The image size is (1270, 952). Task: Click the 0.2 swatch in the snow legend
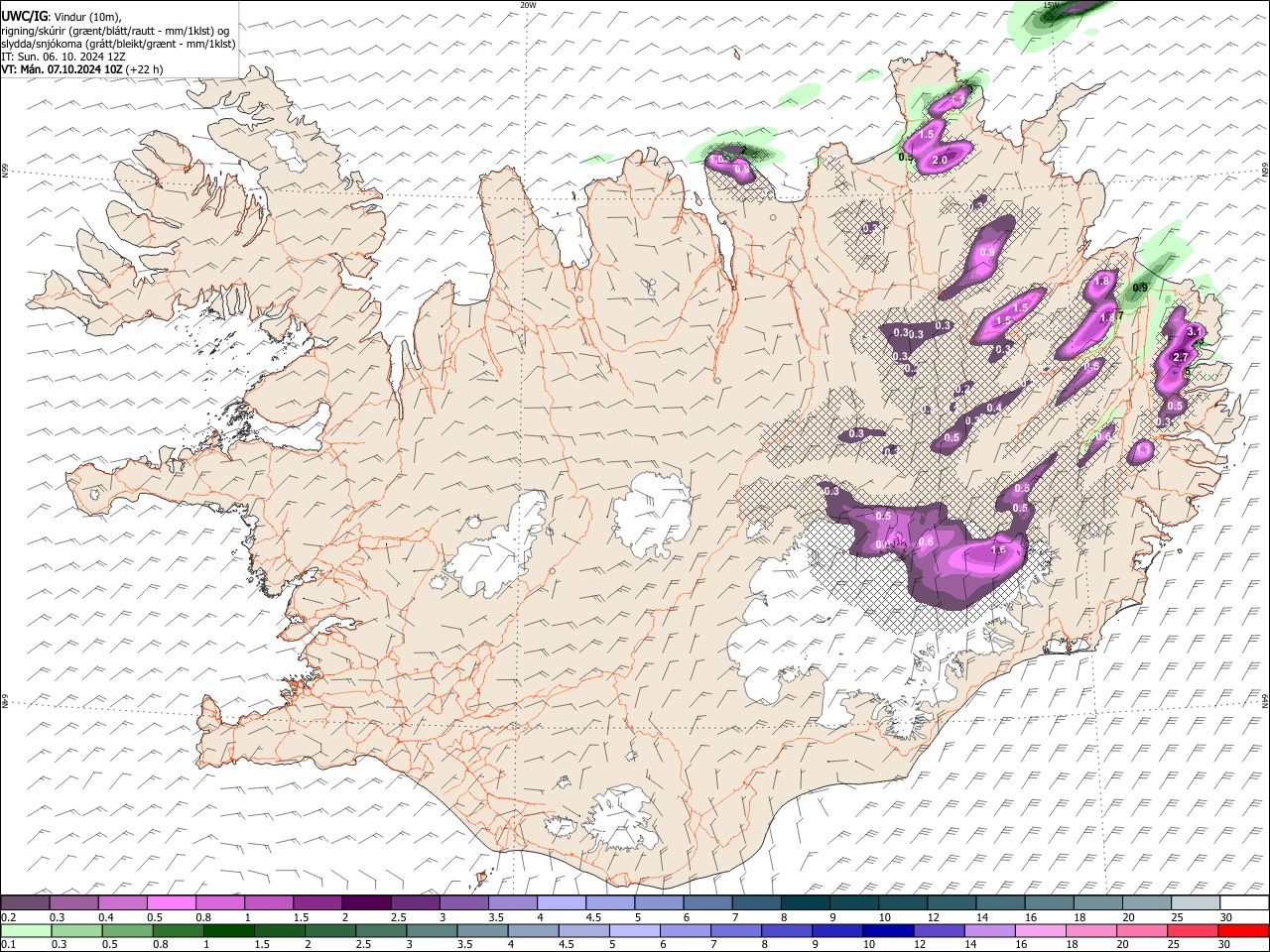(25, 903)
